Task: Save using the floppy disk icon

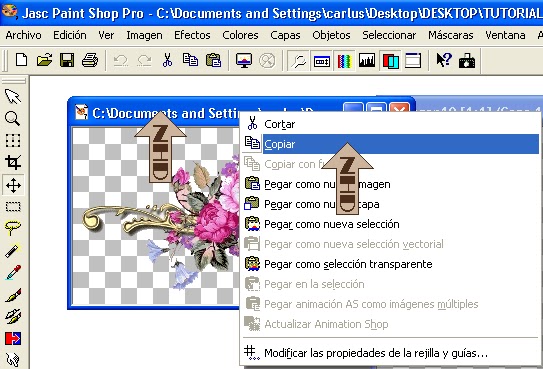Action: 67,60
